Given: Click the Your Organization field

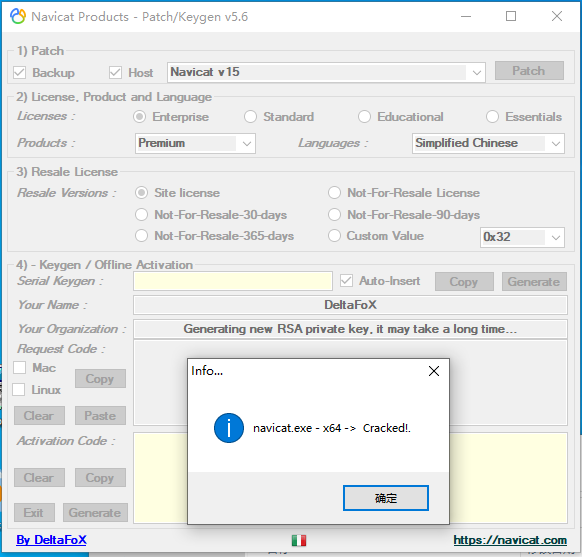Looking at the screenshot, I should coord(350,329).
